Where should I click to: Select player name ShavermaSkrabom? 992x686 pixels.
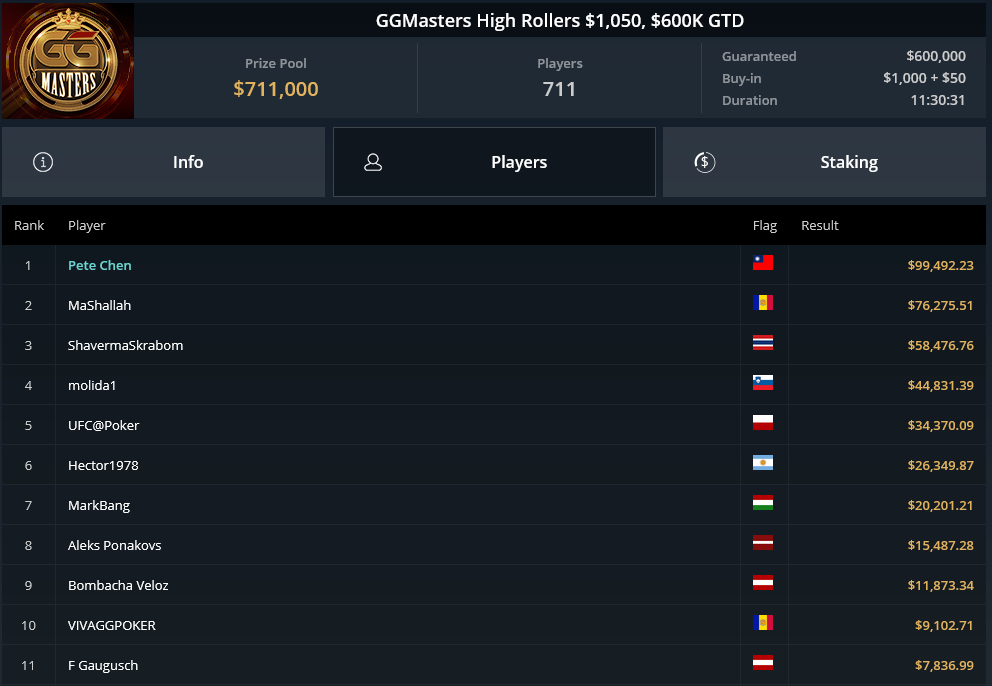(125, 345)
